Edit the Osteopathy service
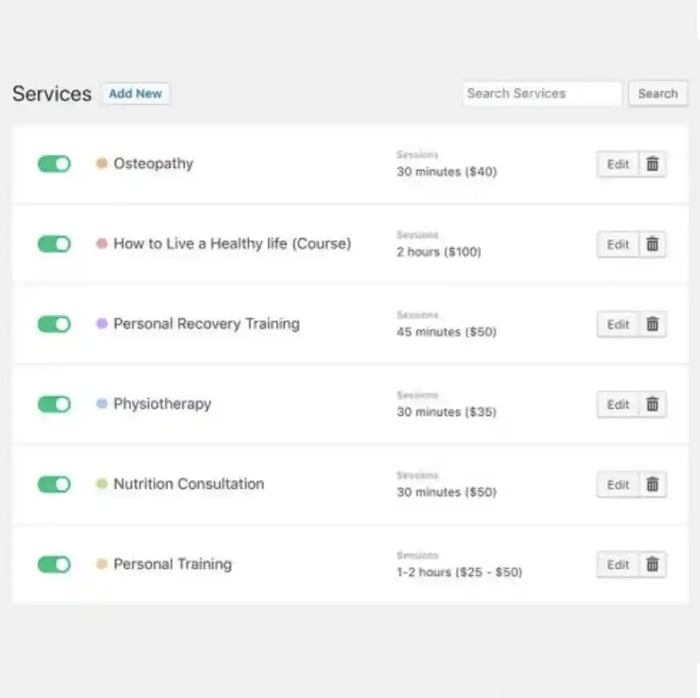This screenshot has width=700, height=698. point(618,164)
